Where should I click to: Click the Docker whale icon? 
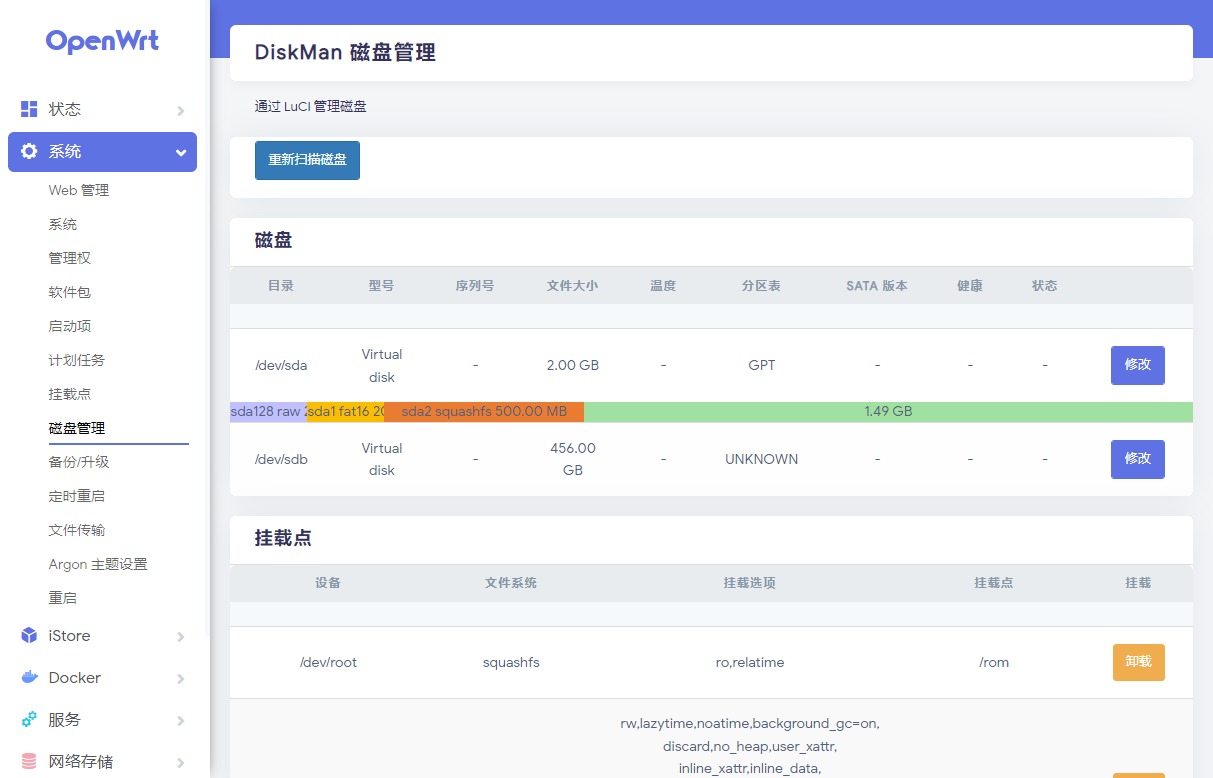coord(28,678)
